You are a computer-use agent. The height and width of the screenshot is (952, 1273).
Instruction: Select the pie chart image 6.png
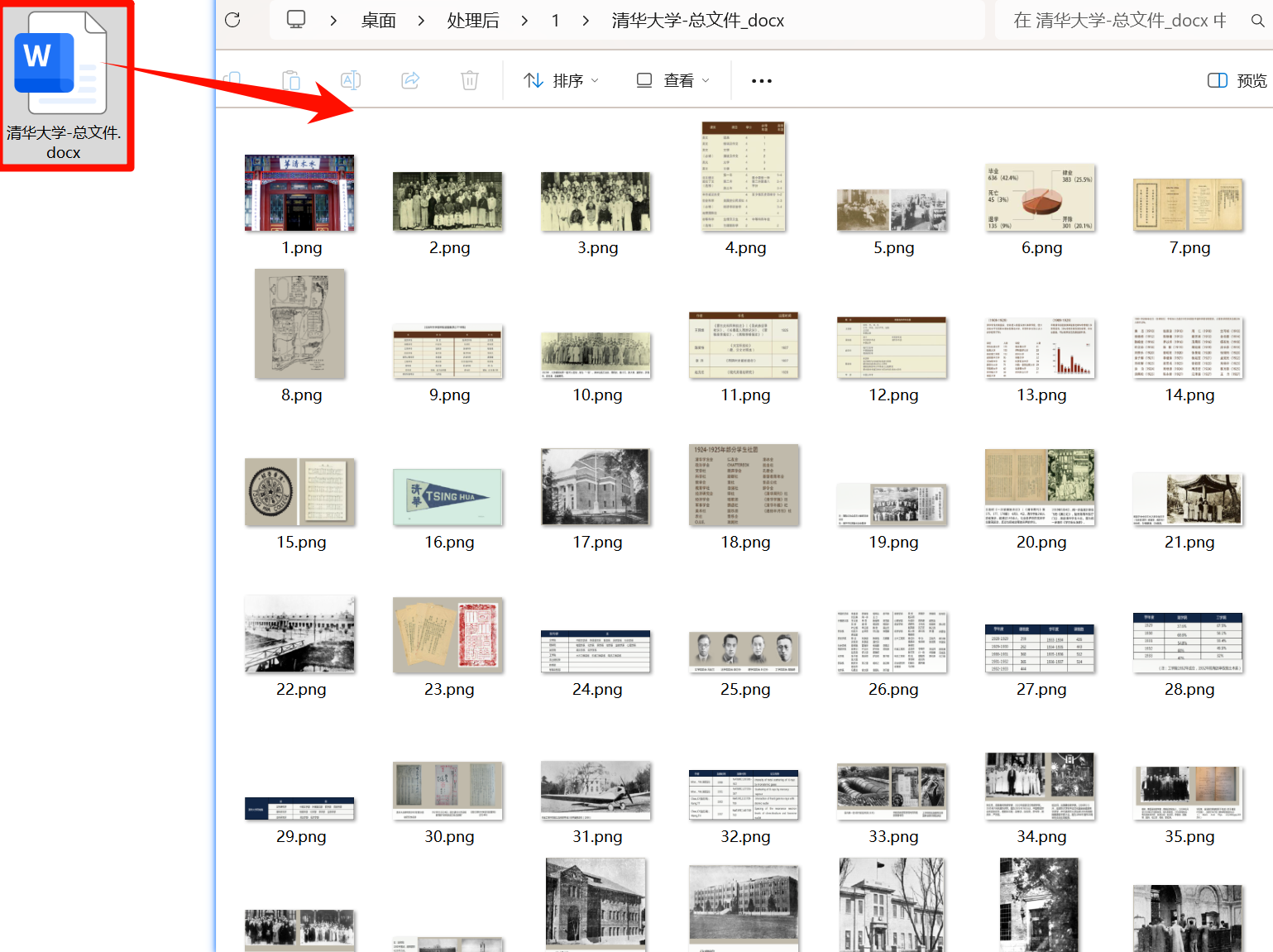1041,199
